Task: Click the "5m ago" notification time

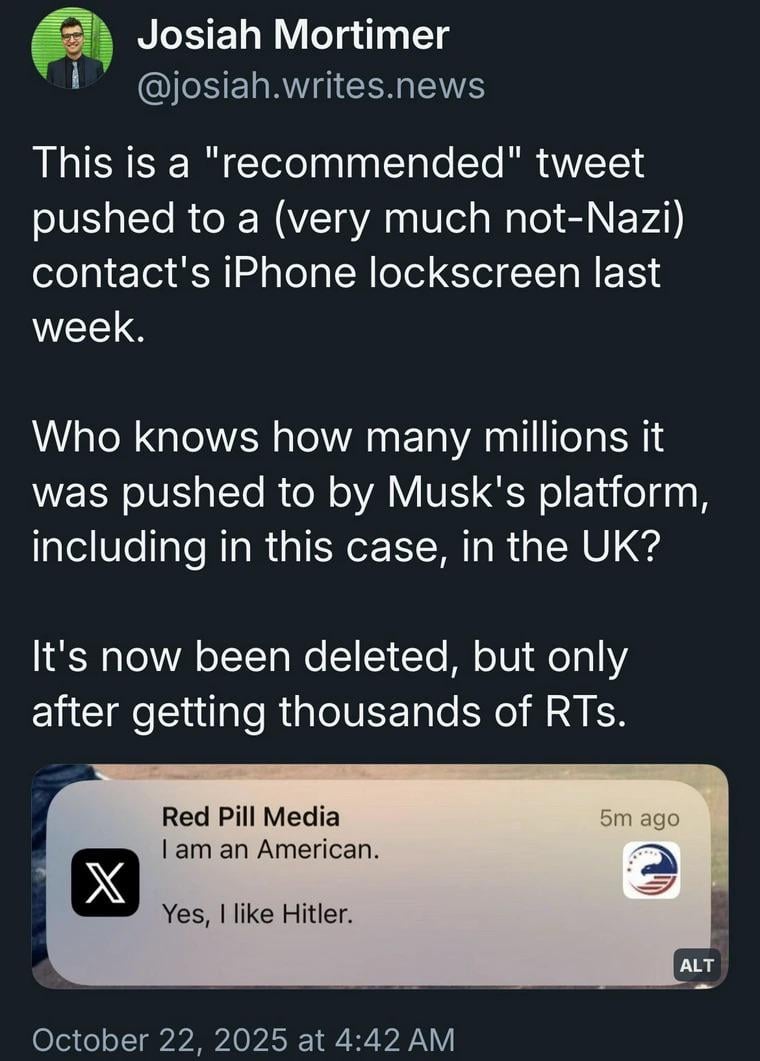Action: [x=639, y=818]
